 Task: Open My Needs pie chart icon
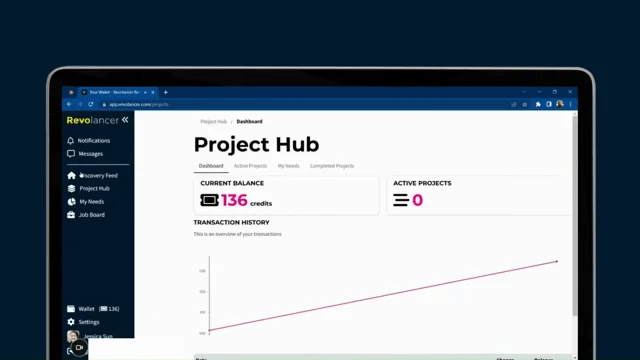(x=71, y=202)
